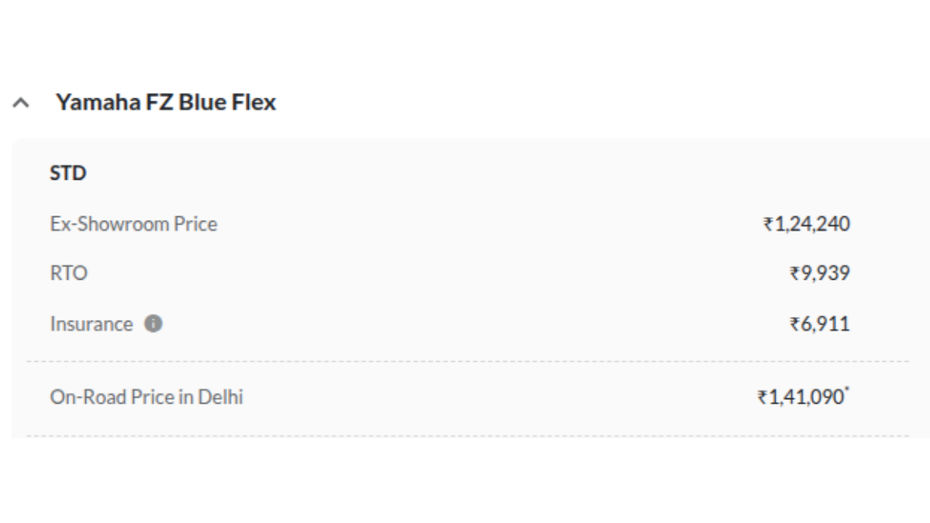Click the Insurance label text

coord(91,324)
